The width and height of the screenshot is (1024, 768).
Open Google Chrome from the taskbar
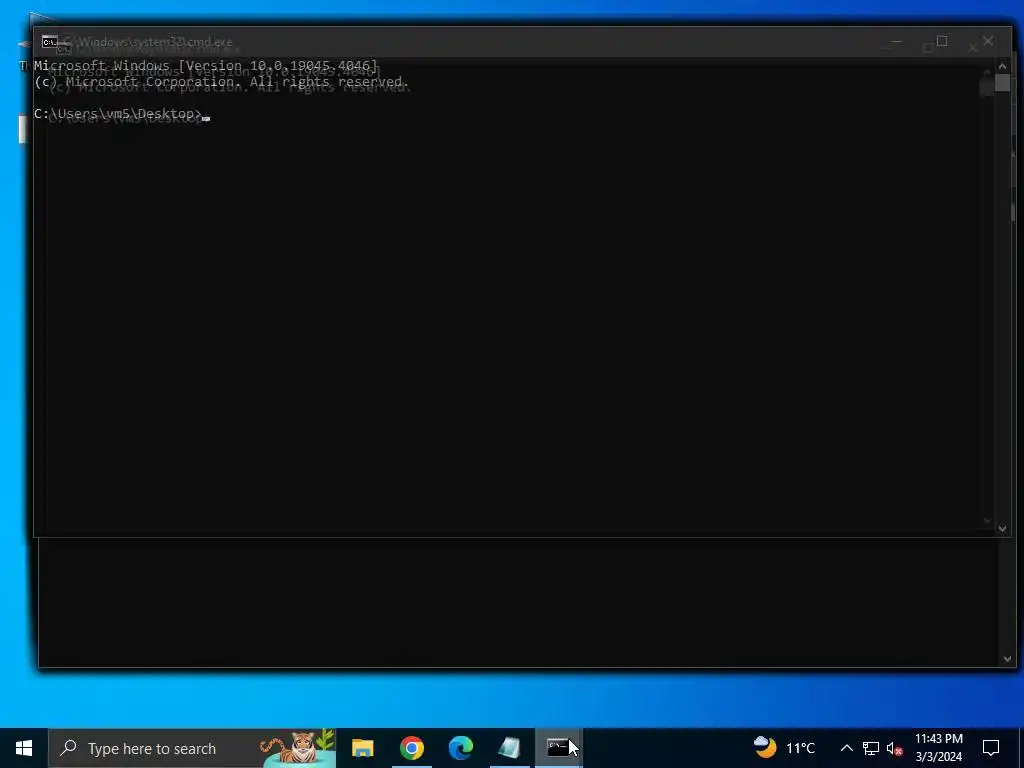[411, 748]
